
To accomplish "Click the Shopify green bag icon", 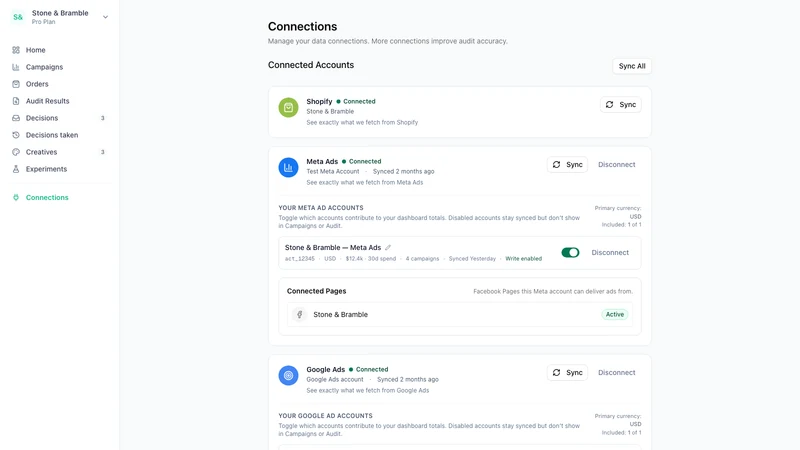I will click(288, 108).
